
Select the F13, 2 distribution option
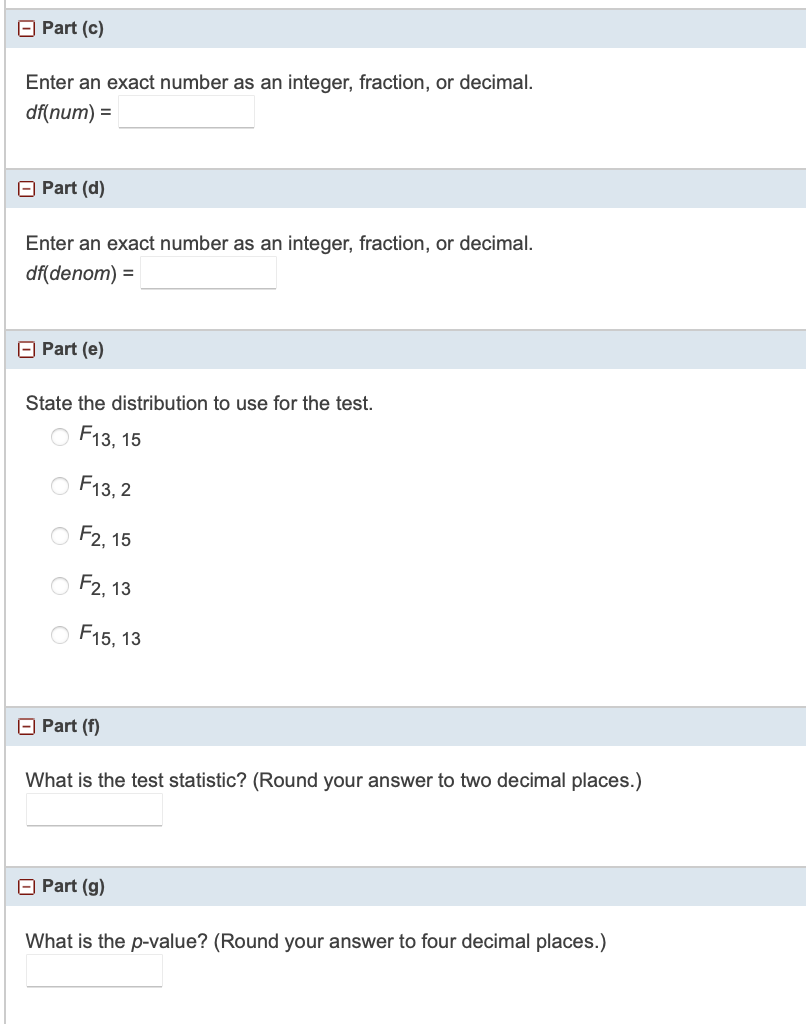pos(60,486)
